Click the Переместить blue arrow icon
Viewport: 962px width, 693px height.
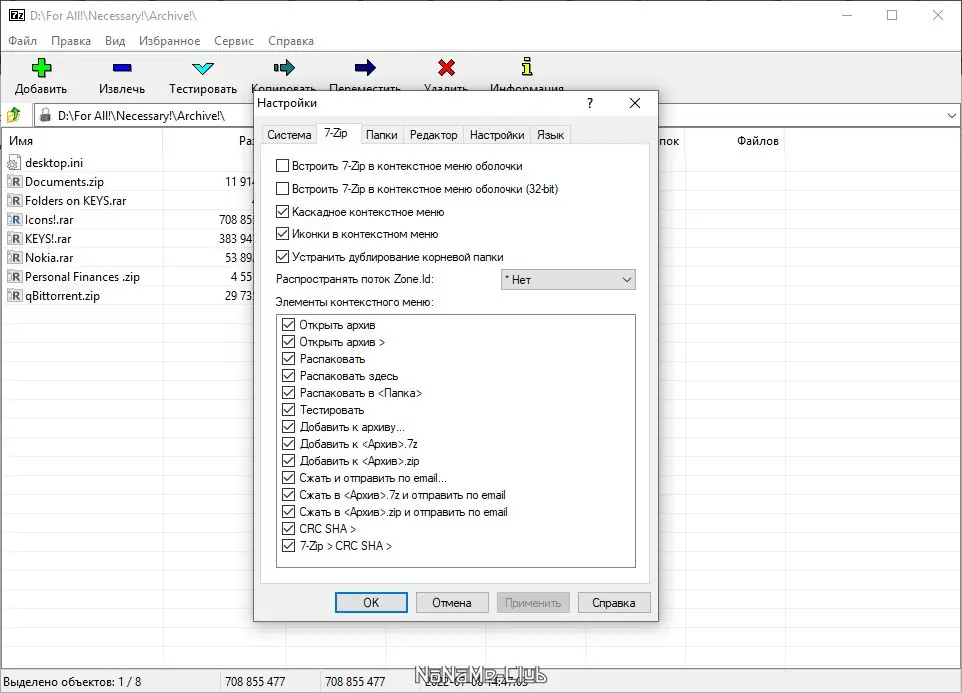point(365,67)
